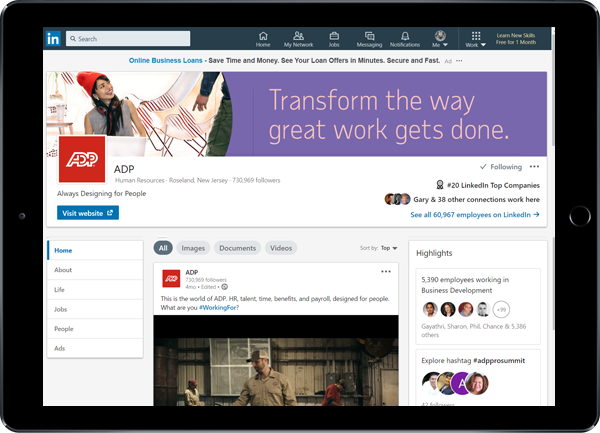Toggle the Following button for ADP

tap(501, 167)
